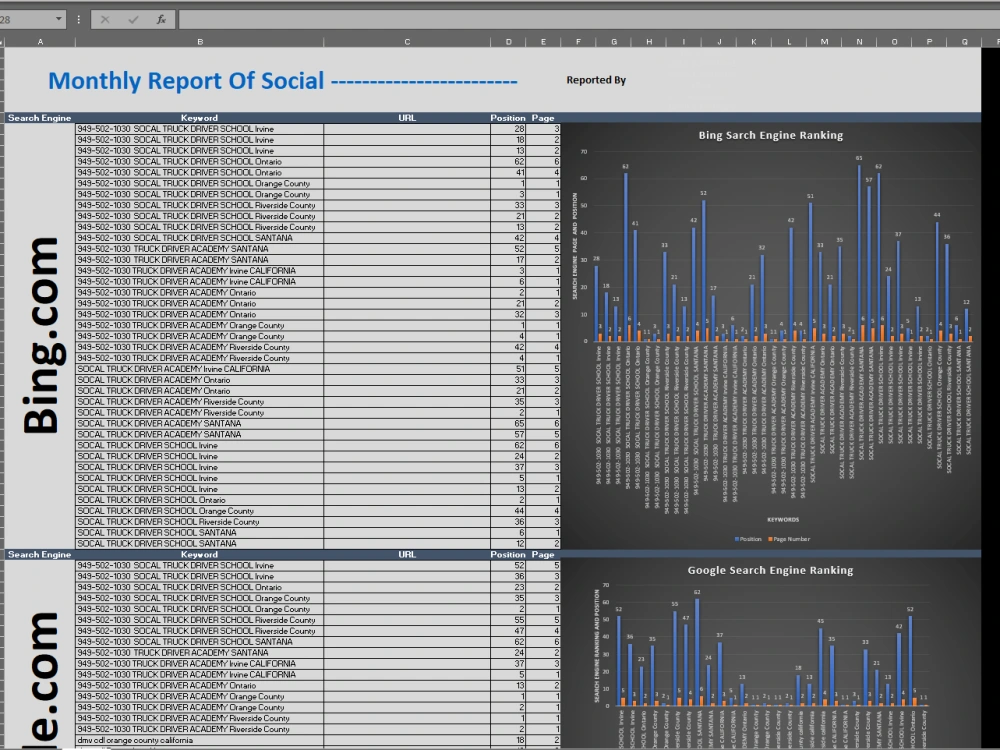Click the "Monthly Report Of Social" title
The height and width of the screenshot is (750, 1000).
coord(186,80)
